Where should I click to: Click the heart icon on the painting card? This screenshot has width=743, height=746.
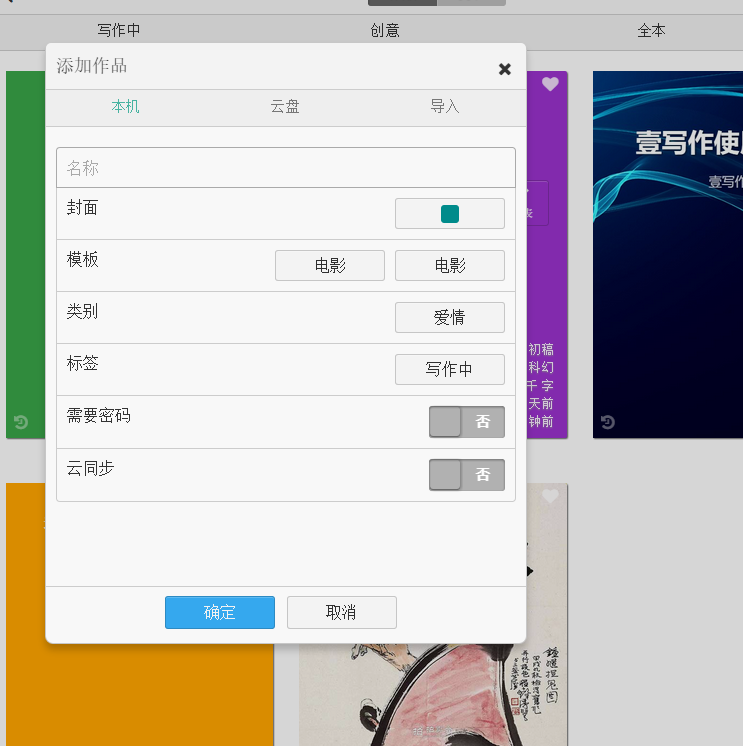[x=550, y=496]
